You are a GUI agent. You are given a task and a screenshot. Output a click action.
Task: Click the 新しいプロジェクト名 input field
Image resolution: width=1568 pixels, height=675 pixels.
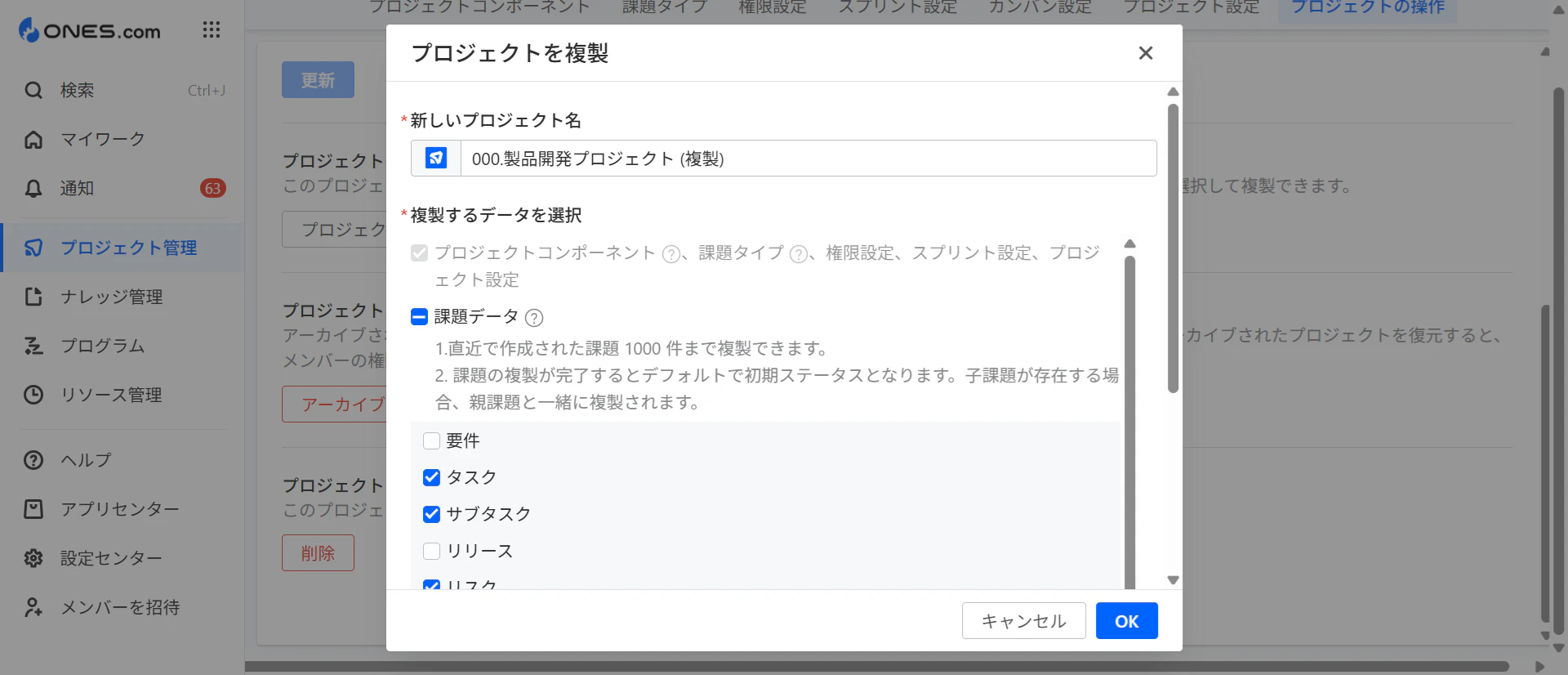coord(808,158)
